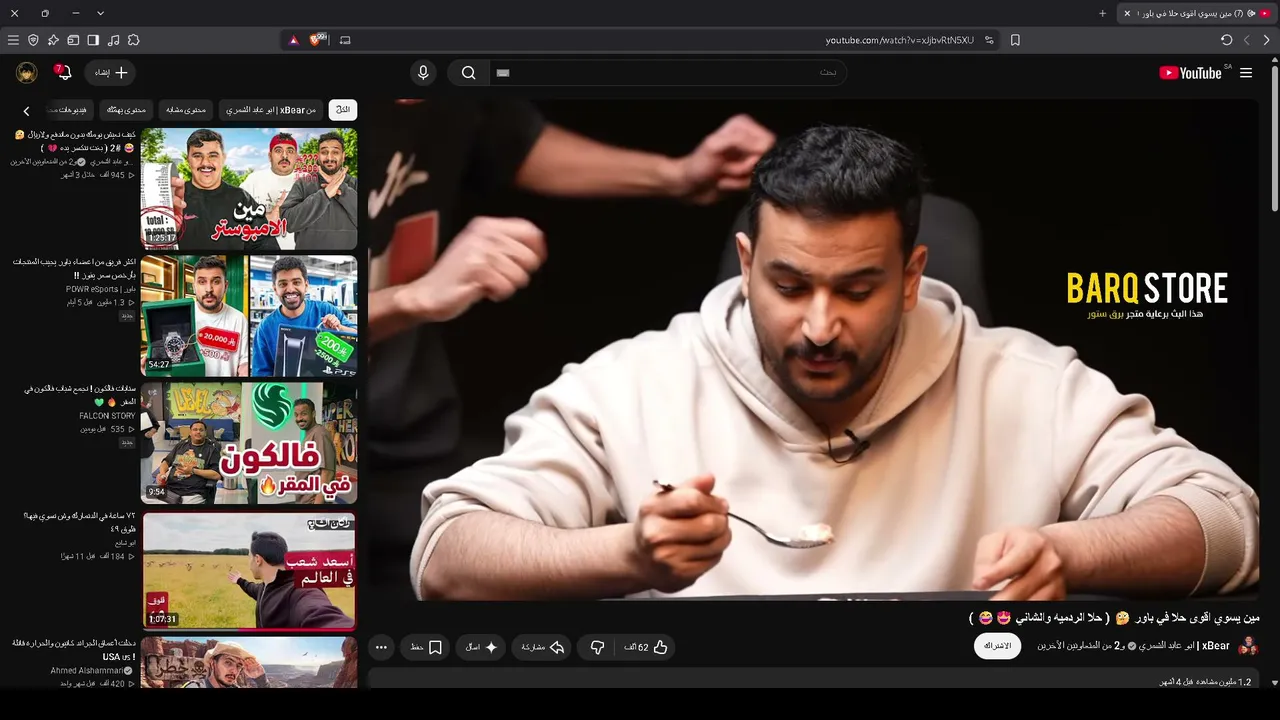Select the 'الكل' filter chip
Image resolution: width=1280 pixels, height=720 pixels.
343,110
